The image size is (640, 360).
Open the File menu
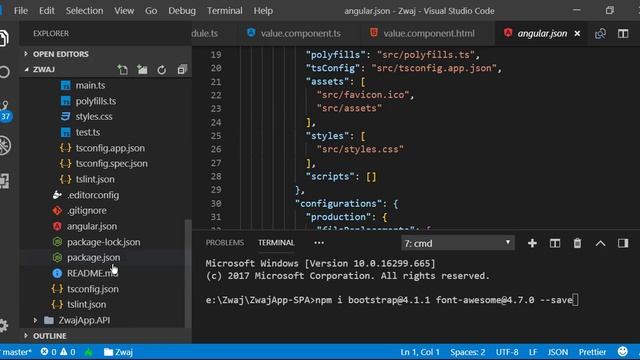pos(20,11)
